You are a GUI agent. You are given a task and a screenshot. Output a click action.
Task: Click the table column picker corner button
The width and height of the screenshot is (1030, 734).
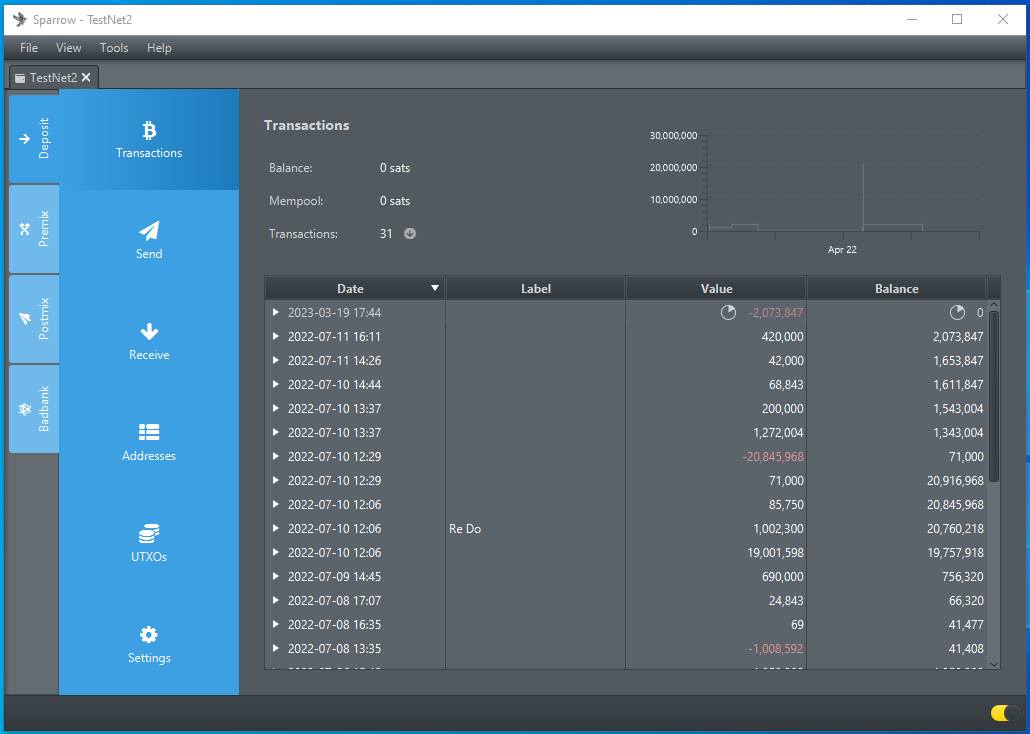click(x=994, y=288)
